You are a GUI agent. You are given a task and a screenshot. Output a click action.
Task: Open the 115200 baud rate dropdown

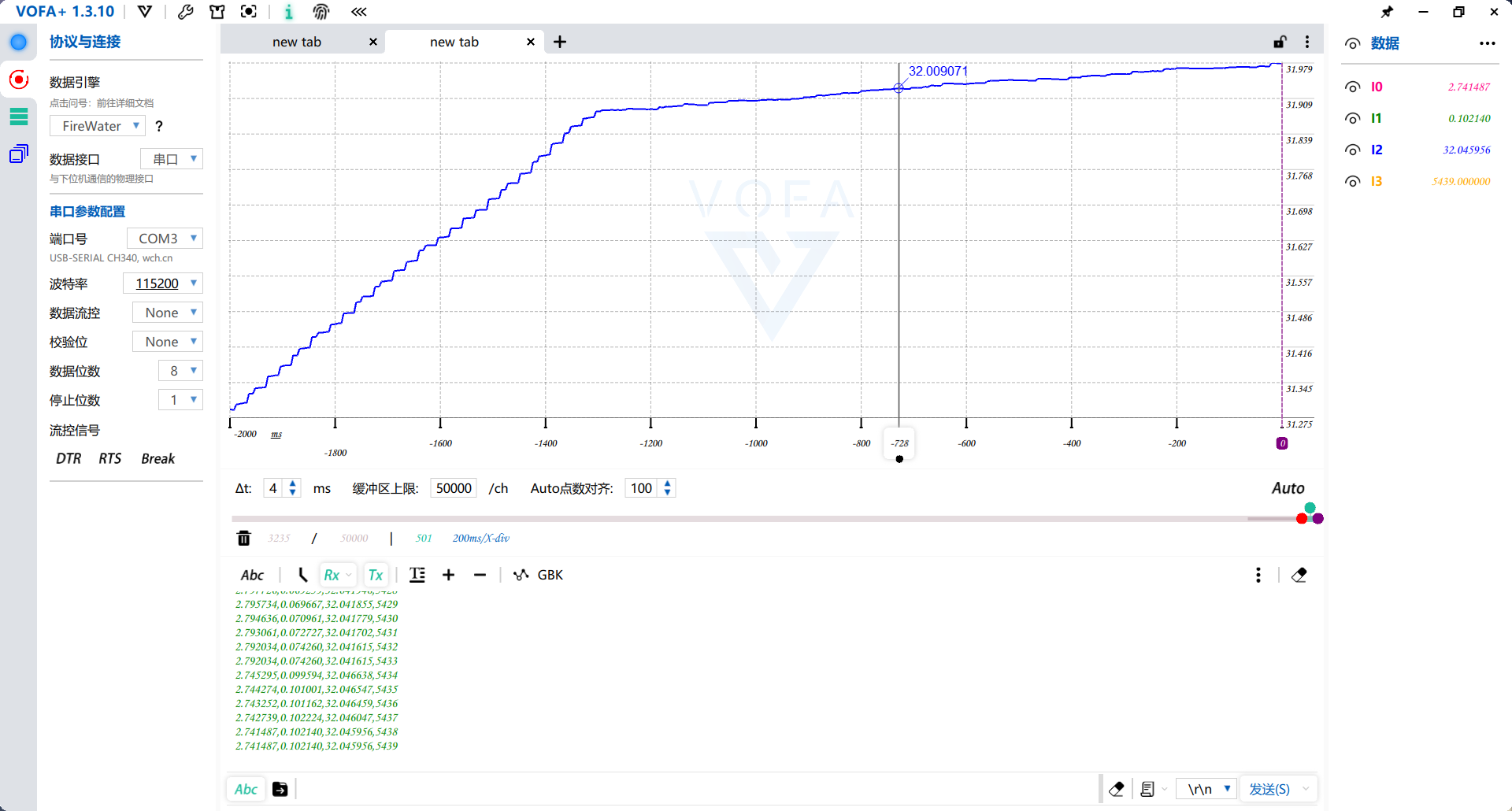pos(163,283)
